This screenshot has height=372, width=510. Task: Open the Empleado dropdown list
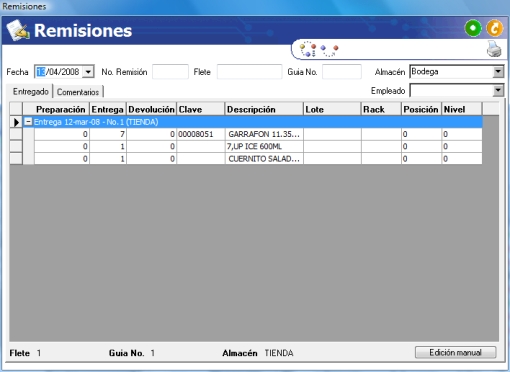pos(498,90)
